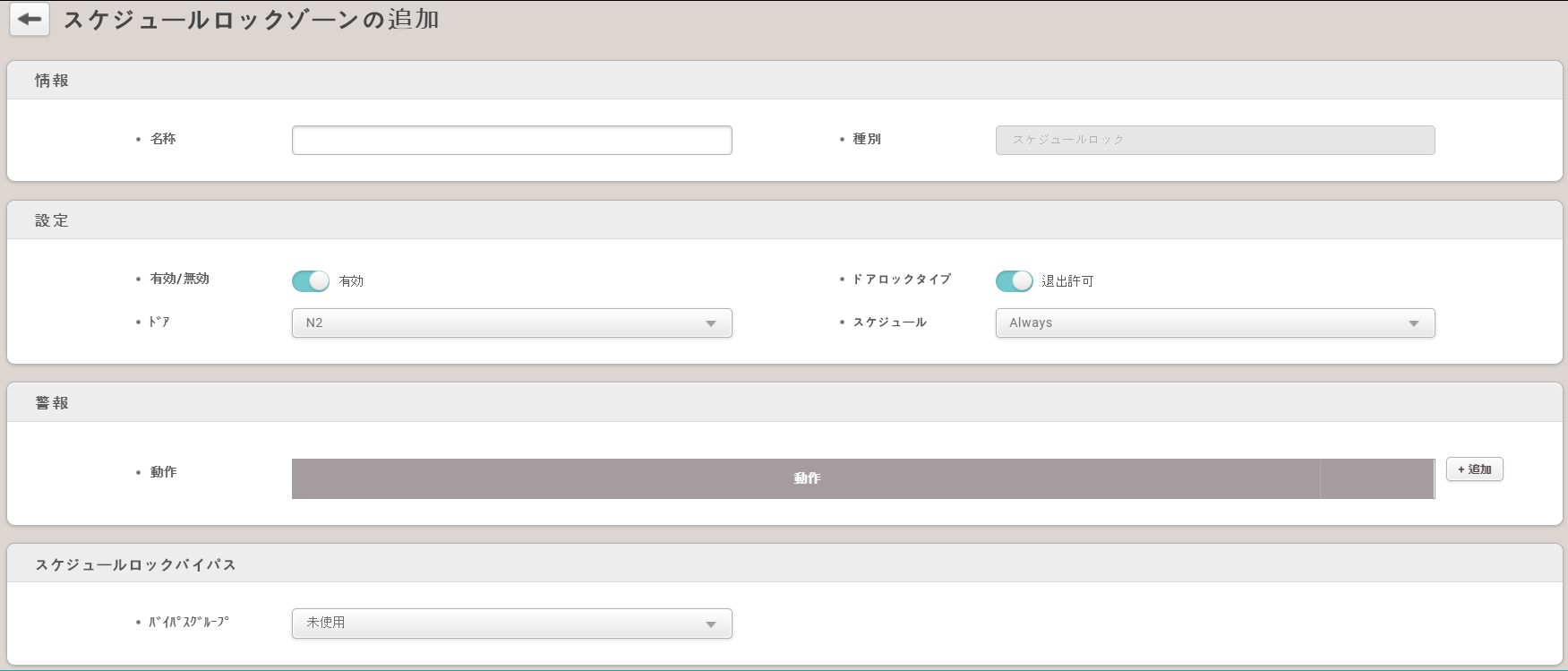Click the スケジュール field label
This screenshot has height=671, width=1568.
tap(889, 323)
